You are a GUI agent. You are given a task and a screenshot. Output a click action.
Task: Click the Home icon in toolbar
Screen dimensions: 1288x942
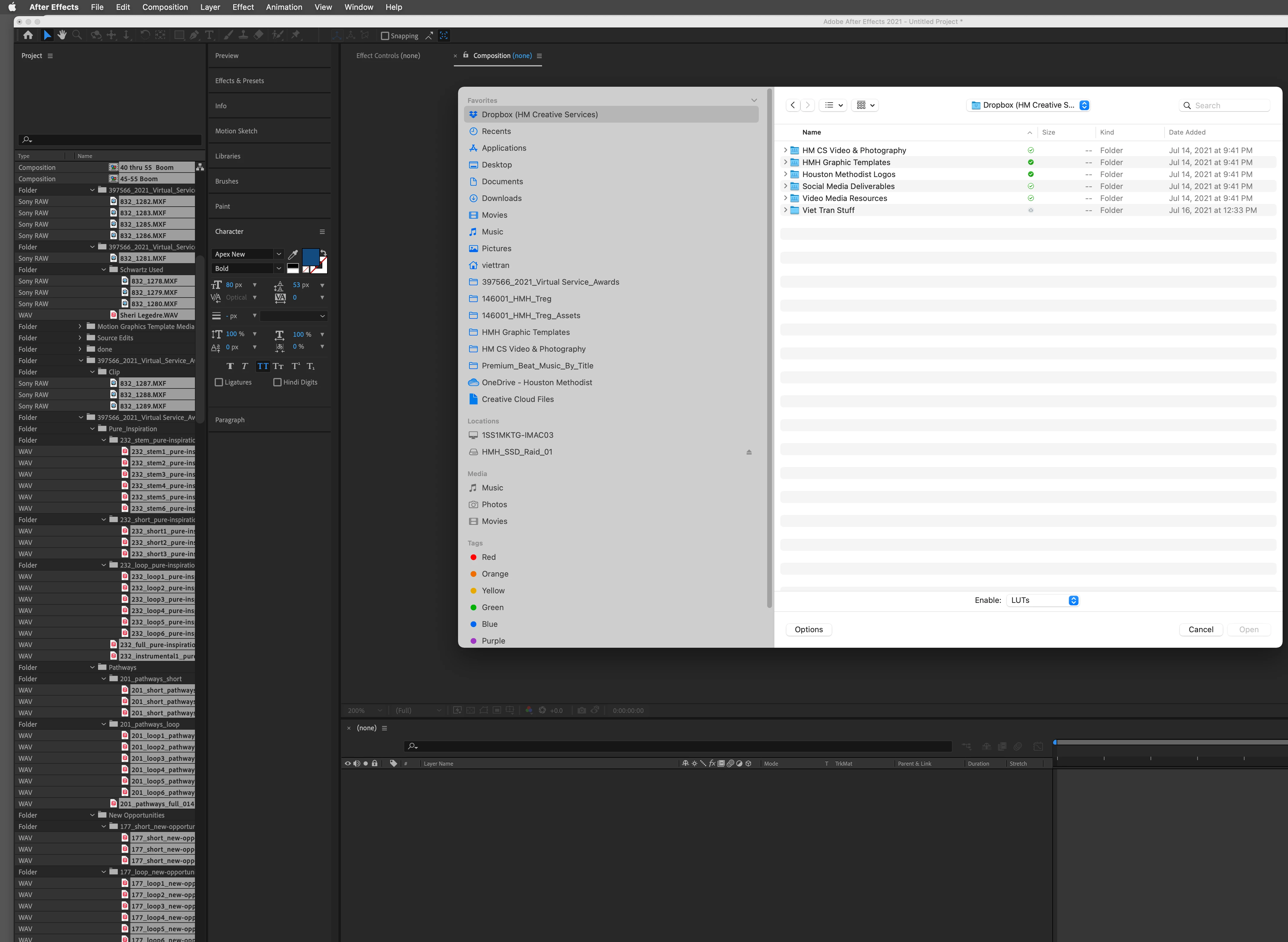coord(28,35)
